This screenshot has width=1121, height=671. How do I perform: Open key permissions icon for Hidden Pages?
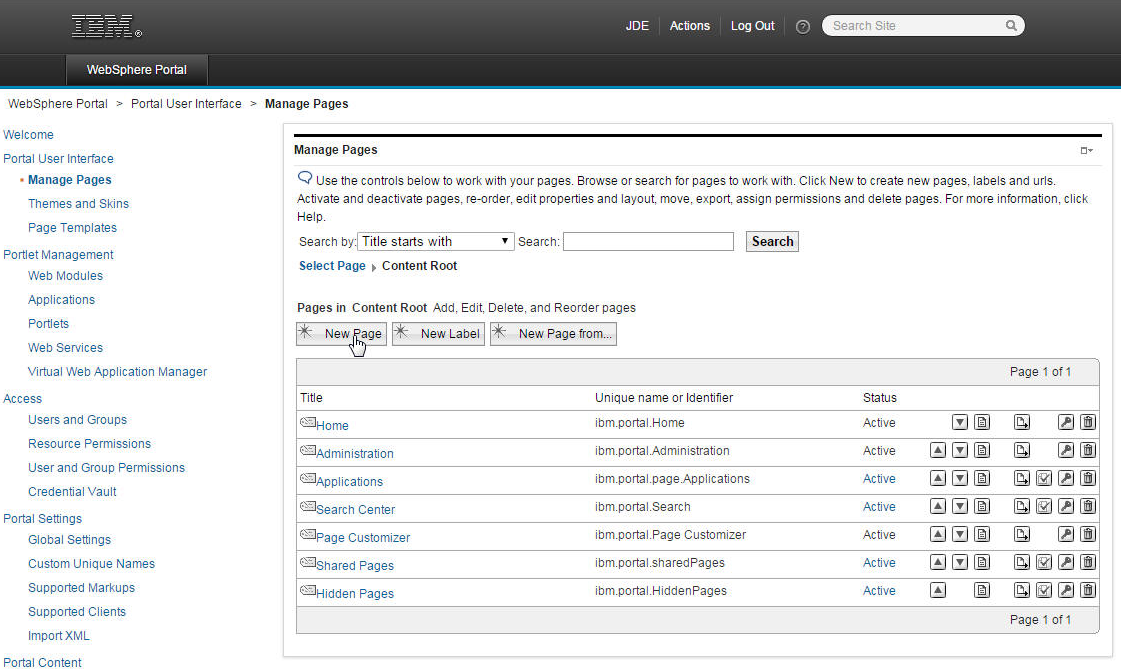[1065, 590]
